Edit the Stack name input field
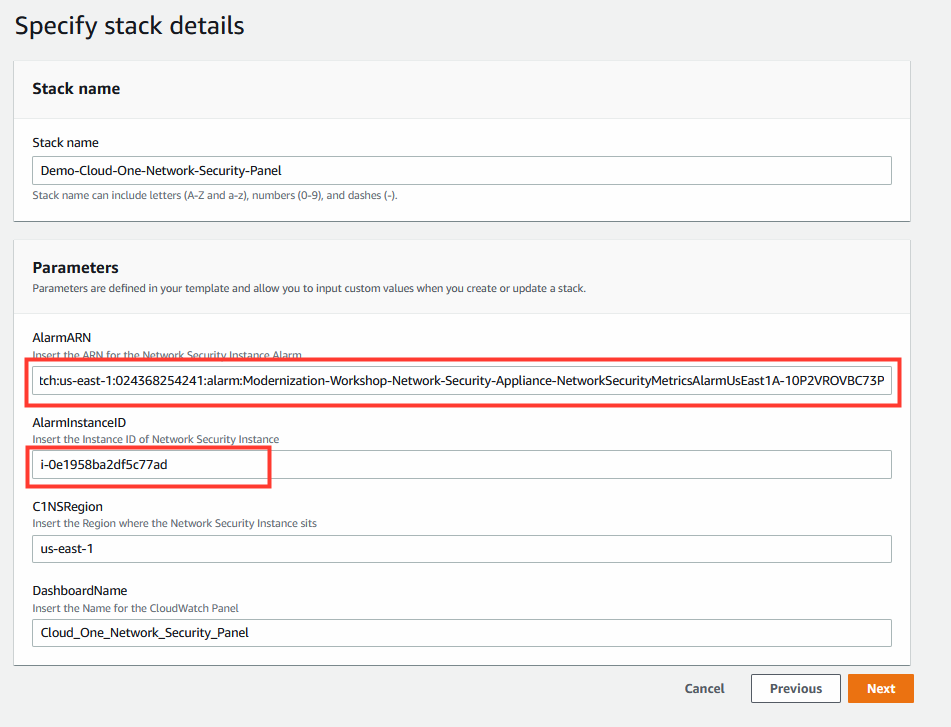 click(x=462, y=170)
